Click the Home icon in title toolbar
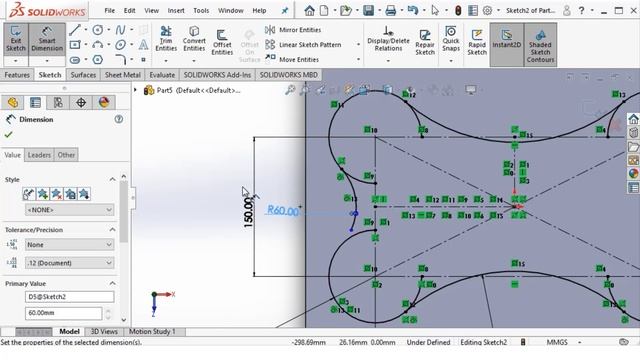 [309, 11]
